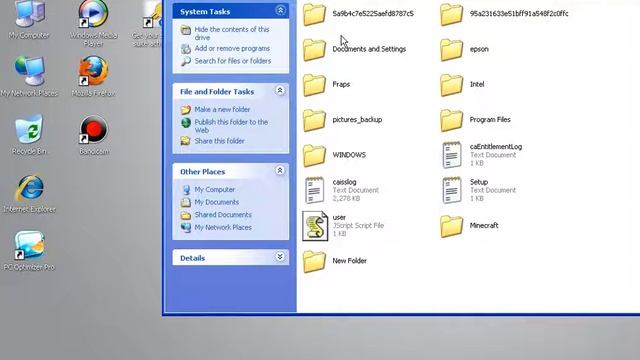Image resolution: width=640 pixels, height=360 pixels.
Task: Select the New Folder folder
Action: 335,261
